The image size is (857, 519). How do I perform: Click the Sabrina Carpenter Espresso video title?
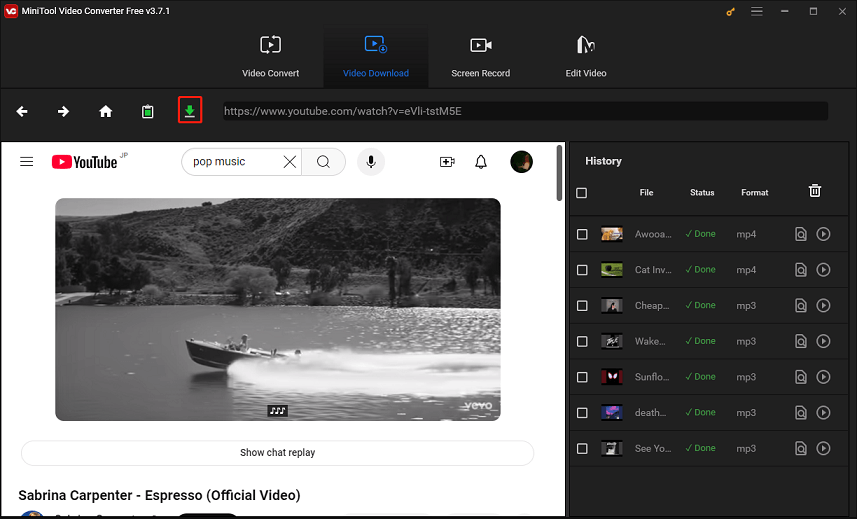(160, 496)
